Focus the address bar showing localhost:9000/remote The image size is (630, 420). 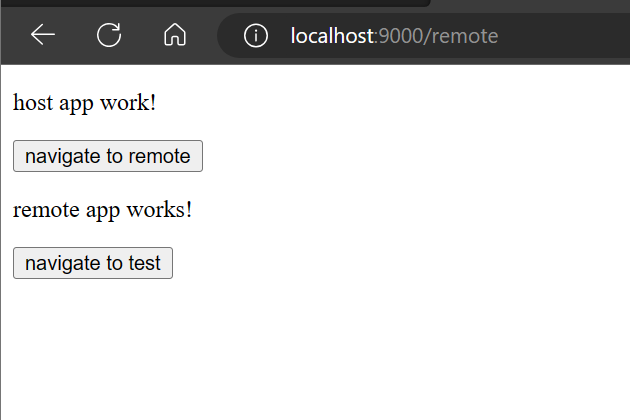click(x=423, y=35)
